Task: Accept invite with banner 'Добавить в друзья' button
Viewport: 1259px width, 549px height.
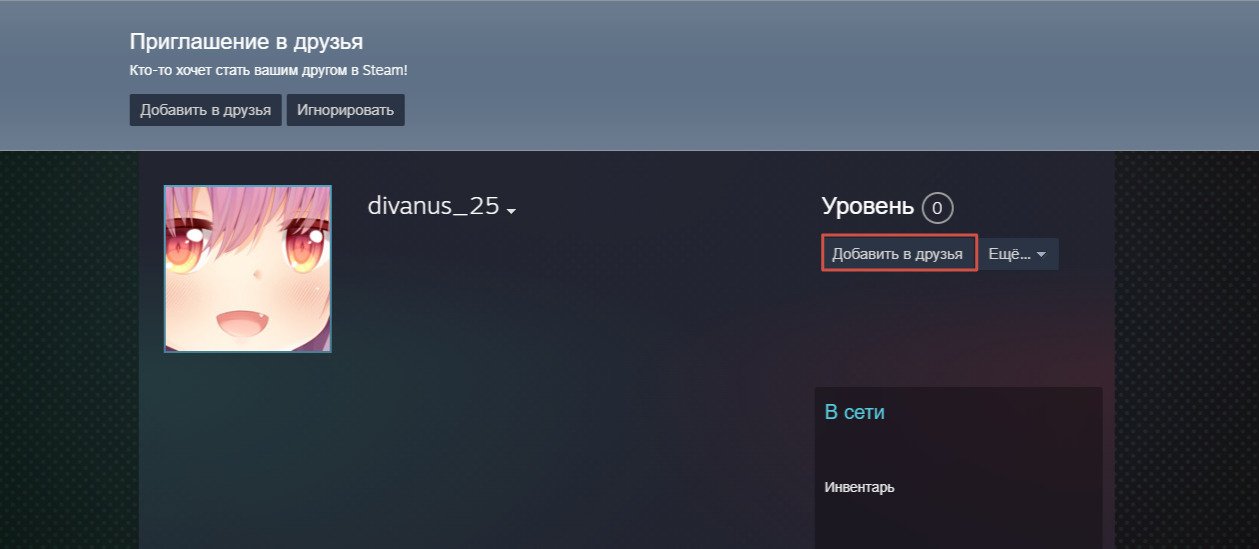Action: (205, 110)
